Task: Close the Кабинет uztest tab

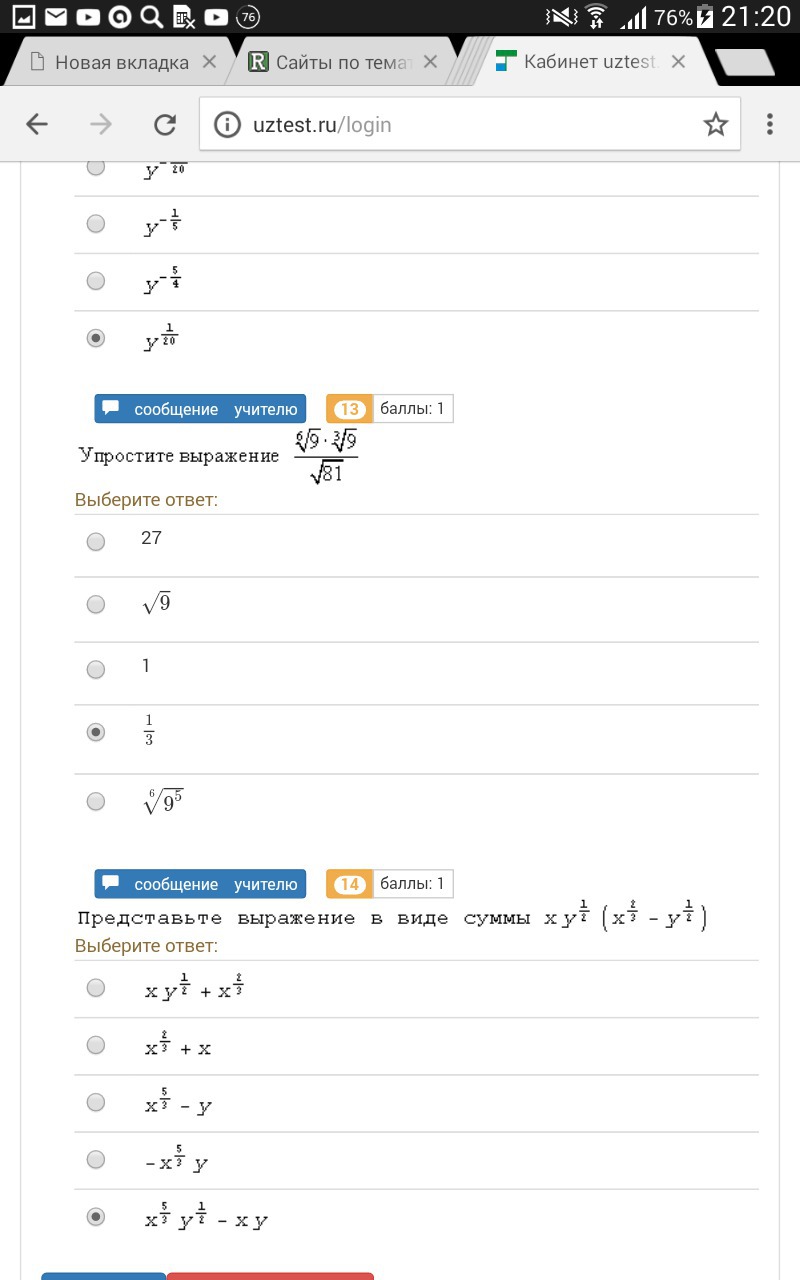Action: click(x=678, y=62)
